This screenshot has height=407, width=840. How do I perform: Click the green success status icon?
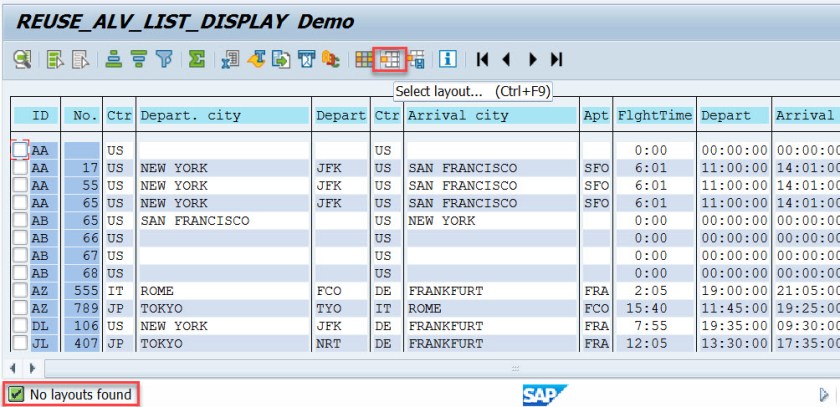[x=17, y=395]
